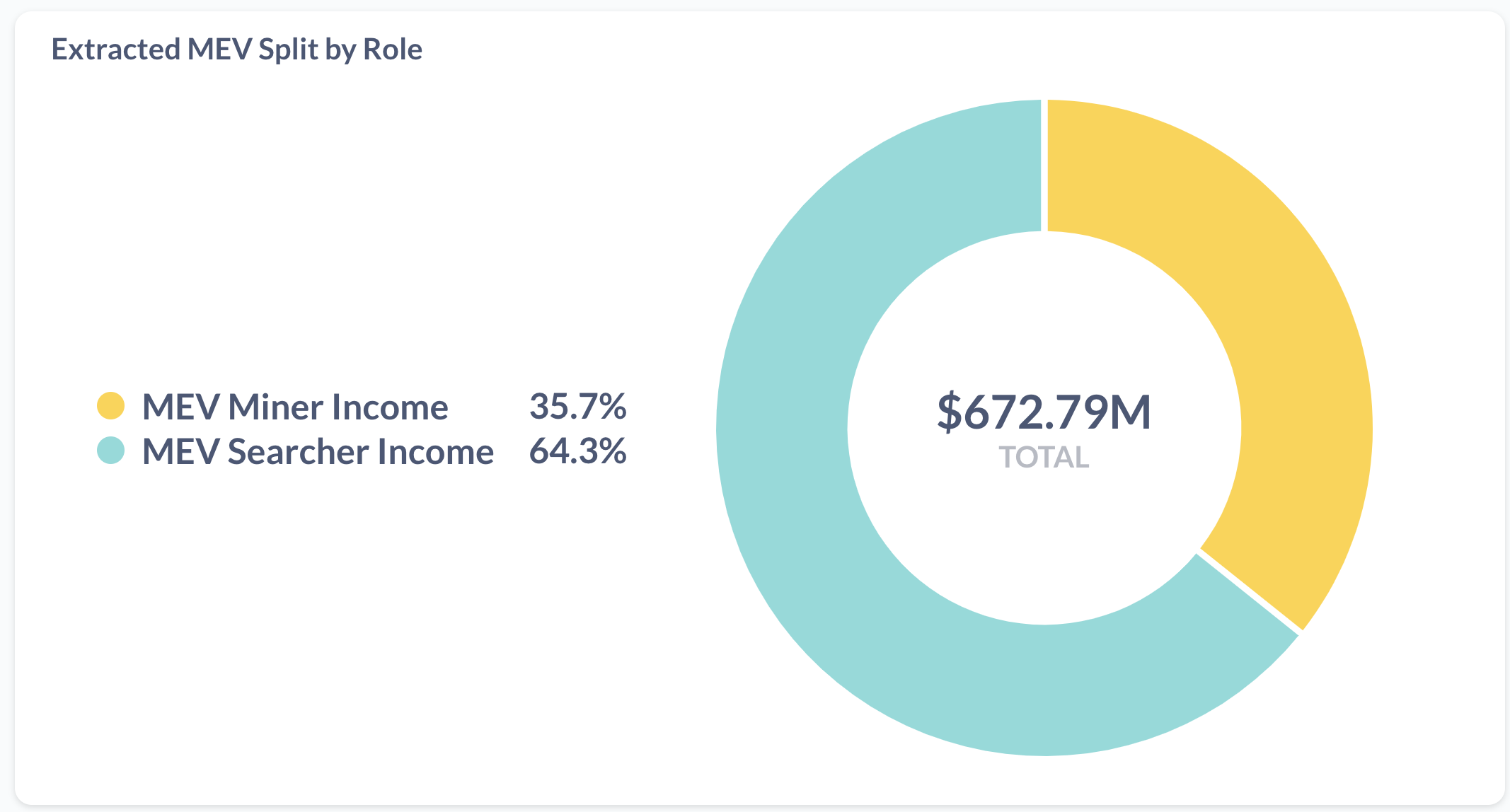Image resolution: width=1510 pixels, height=812 pixels.
Task: Click the word Role in chart title
Action: [x=393, y=50]
